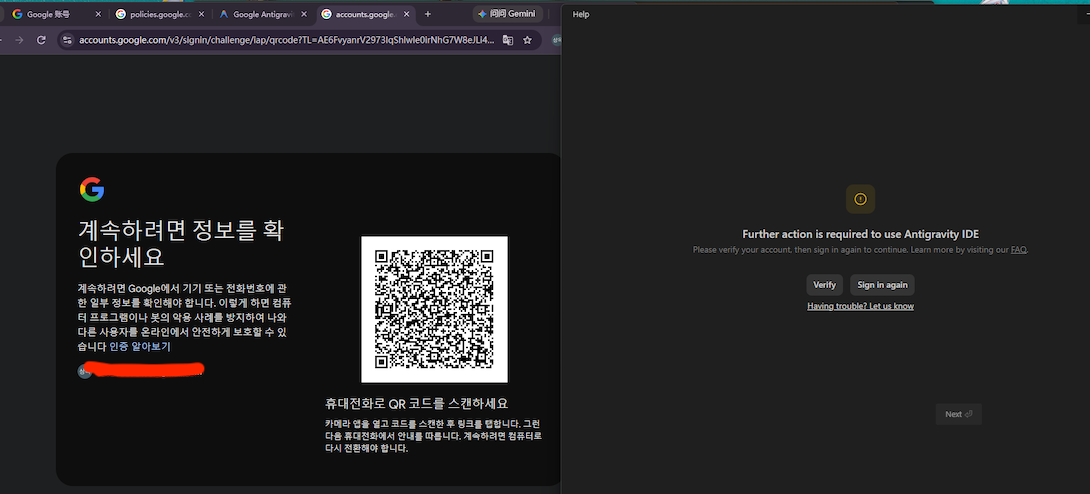Click the account avatar beside redacted email
The image size is (1090, 494).
pyautogui.click(x=84, y=372)
